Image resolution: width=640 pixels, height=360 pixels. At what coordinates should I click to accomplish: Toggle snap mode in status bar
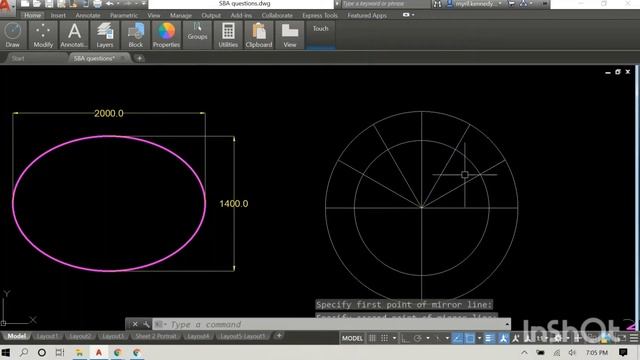tap(384, 338)
